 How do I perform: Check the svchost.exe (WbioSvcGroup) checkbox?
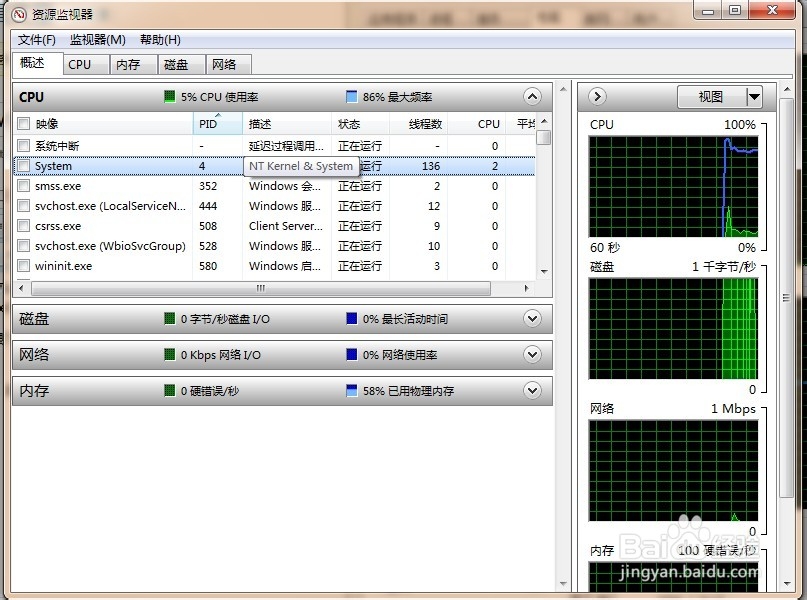[x=24, y=246]
